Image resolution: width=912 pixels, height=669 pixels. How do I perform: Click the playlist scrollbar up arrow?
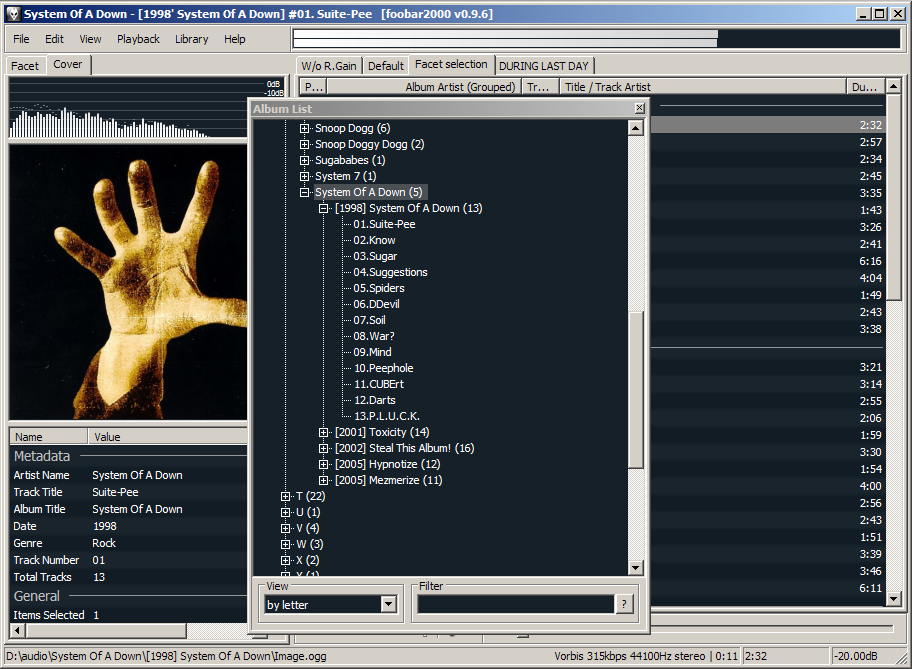tap(893, 86)
